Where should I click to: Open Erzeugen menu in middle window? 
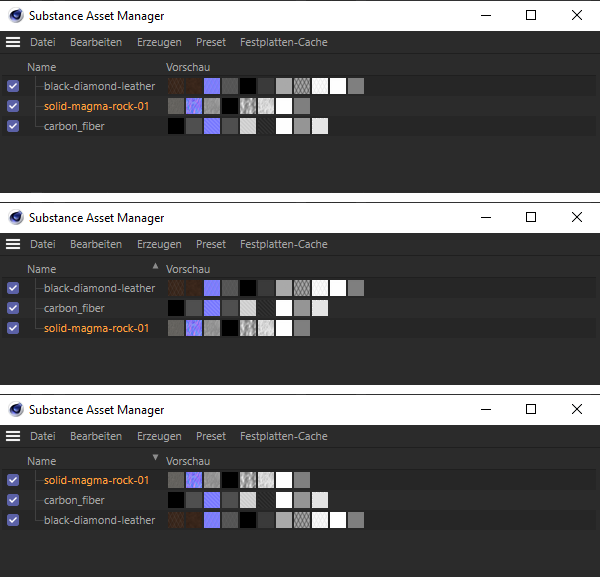pyautogui.click(x=159, y=244)
